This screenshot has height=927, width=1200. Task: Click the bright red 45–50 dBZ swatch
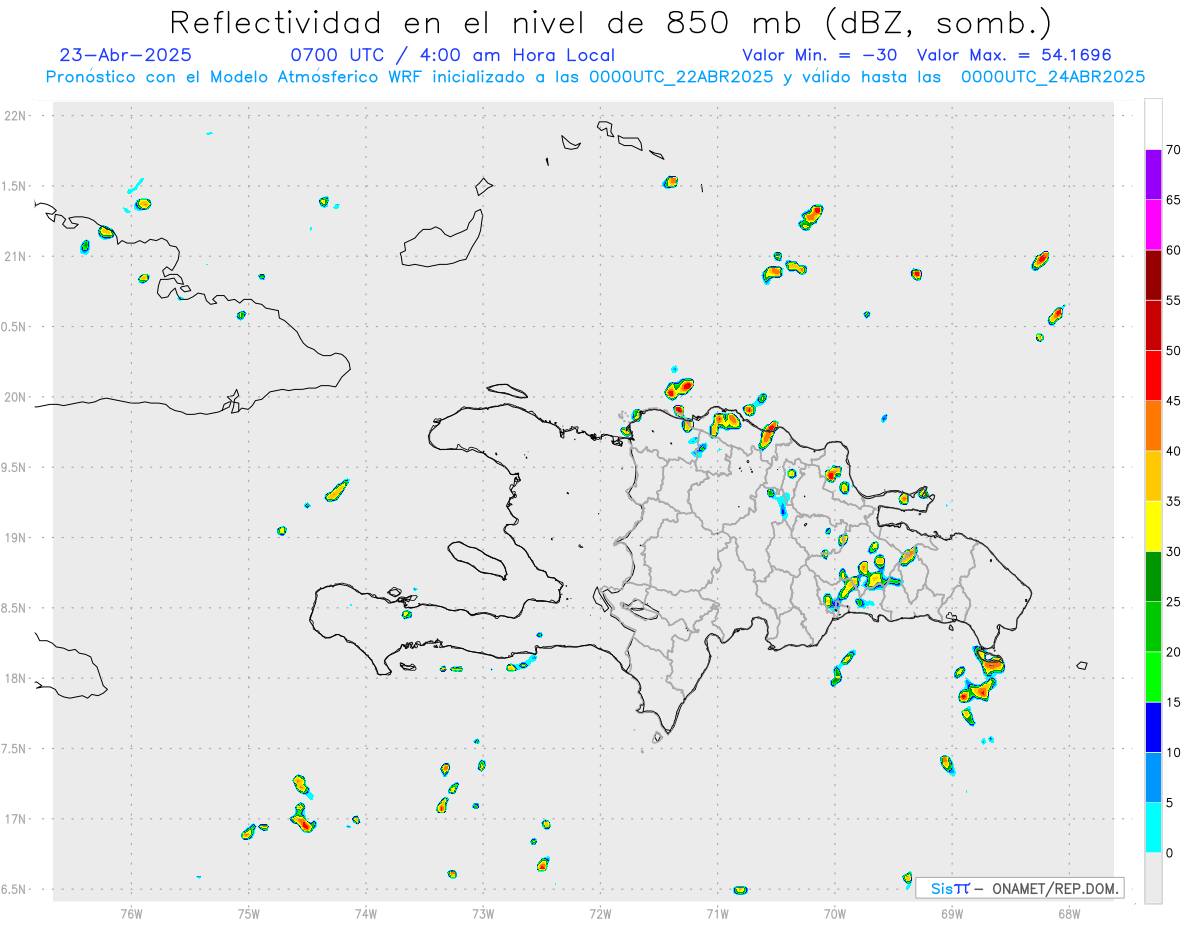pos(1153,375)
